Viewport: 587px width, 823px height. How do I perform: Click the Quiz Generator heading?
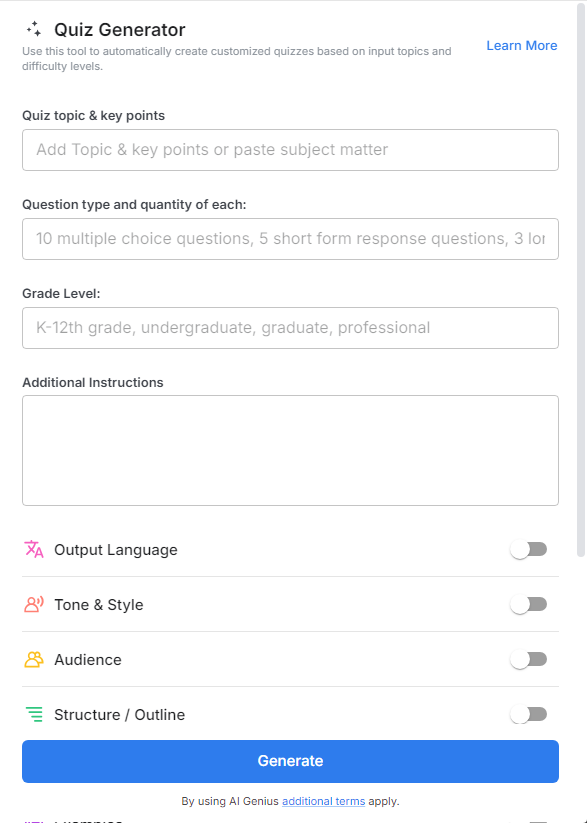122,29
